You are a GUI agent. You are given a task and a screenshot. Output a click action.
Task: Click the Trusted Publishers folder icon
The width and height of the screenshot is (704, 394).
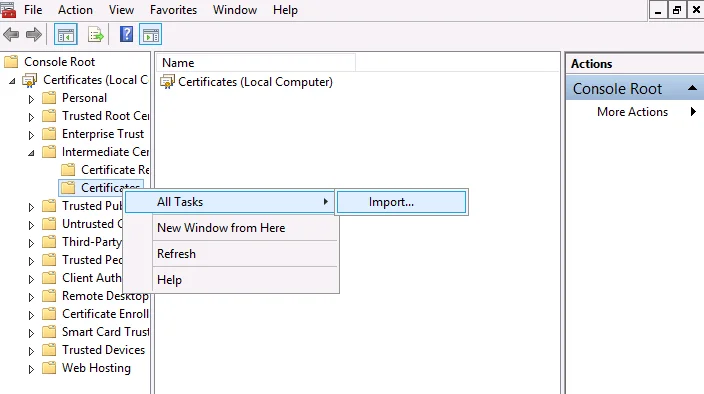click(x=49, y=206)
